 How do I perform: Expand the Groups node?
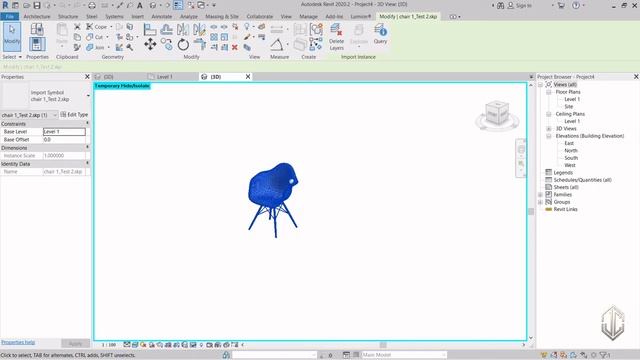pos(540,202)
